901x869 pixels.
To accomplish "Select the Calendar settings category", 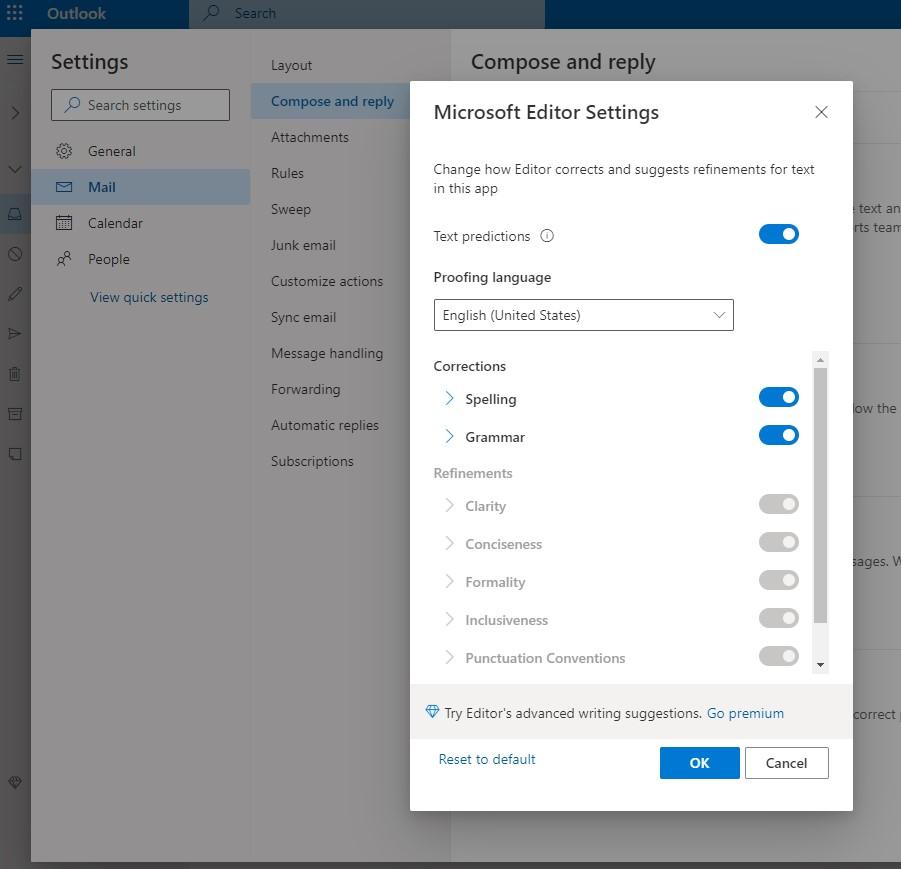I will [140, 223].
